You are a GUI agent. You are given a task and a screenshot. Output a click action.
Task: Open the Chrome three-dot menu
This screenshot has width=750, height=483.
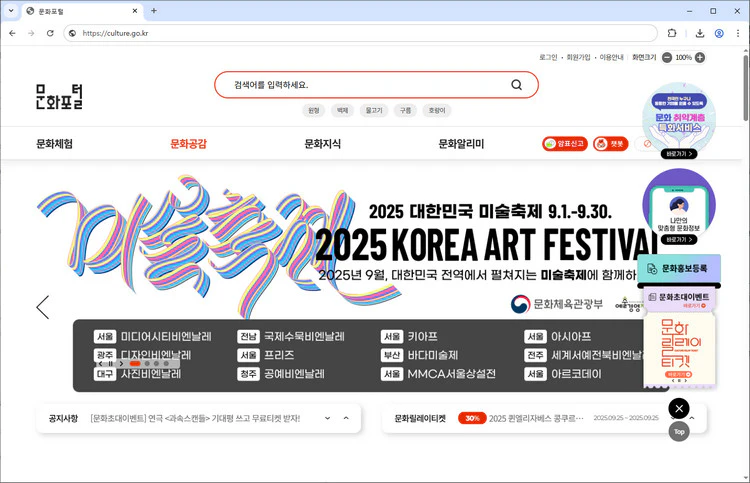tap(738, 33)
